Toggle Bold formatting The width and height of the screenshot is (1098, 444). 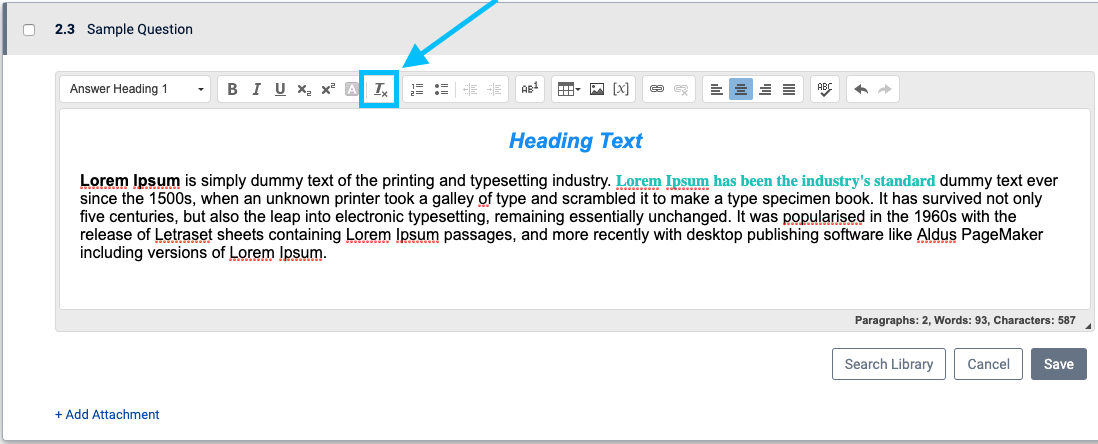pyautogui.click(x=232, y=89)
